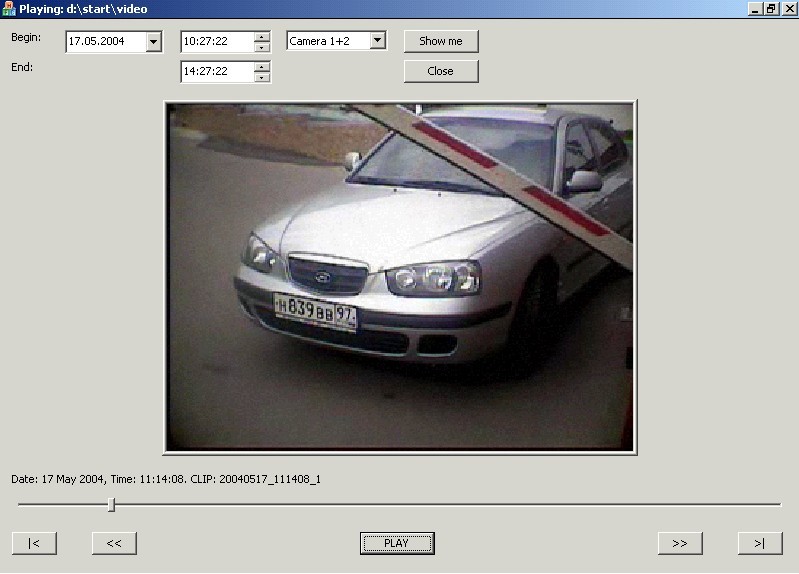Viewport: 799px width, 574px height.
Task: Fast forward using the >> button
Action: point(680,543)
